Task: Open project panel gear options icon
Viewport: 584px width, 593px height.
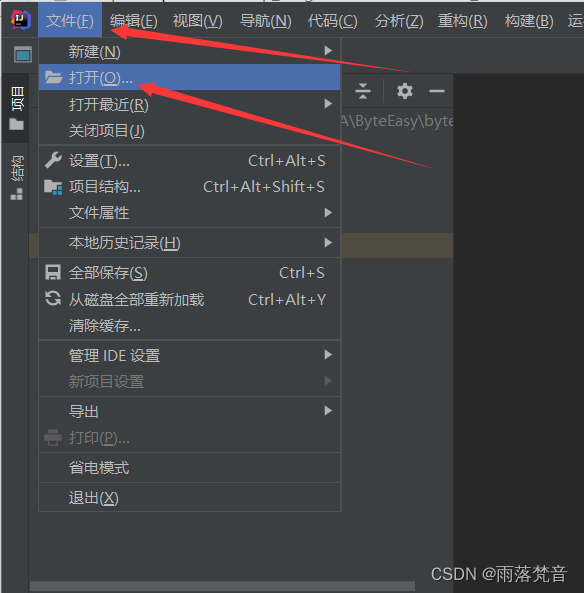Action: 404,91
